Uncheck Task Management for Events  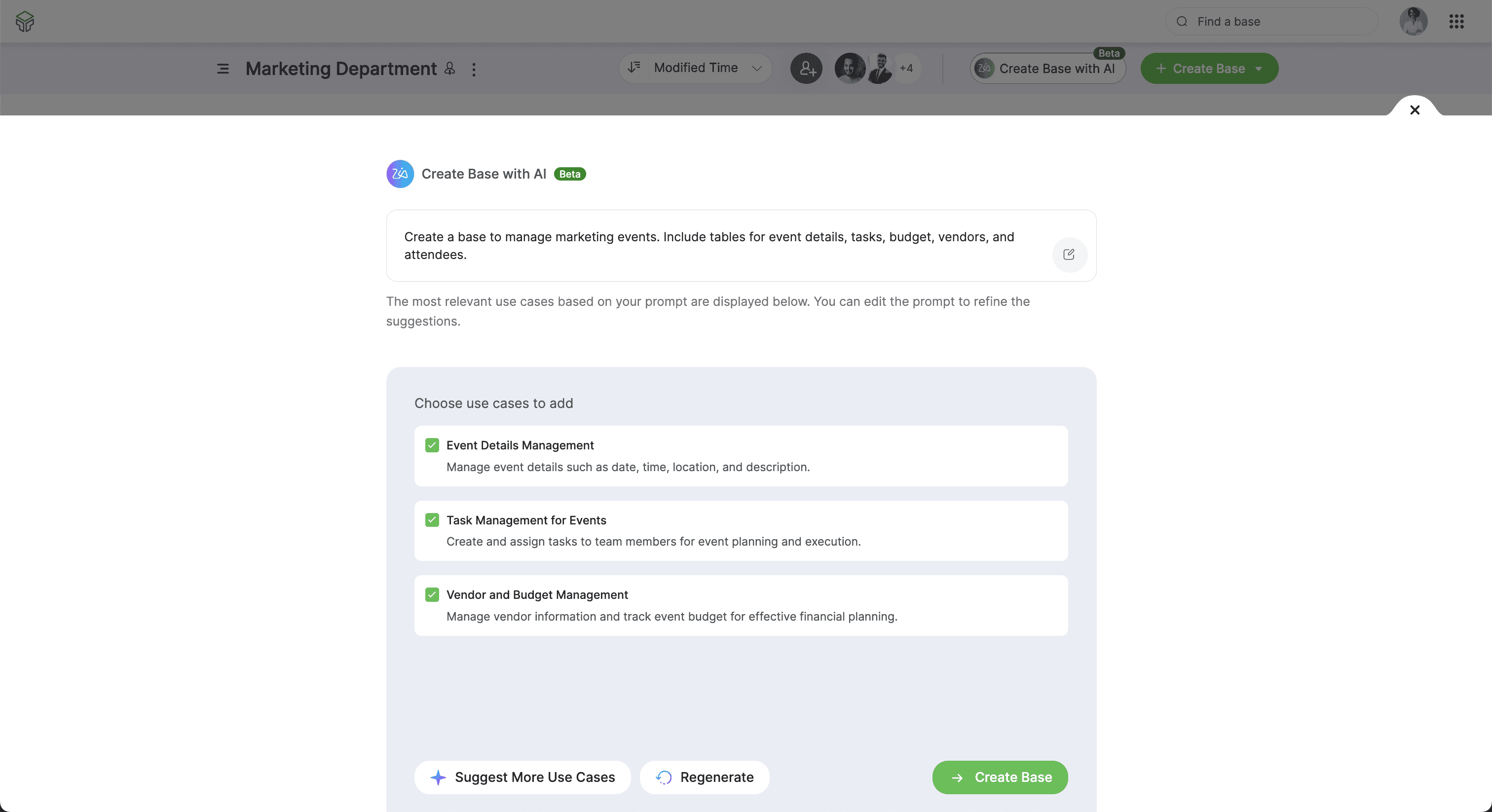432,520
